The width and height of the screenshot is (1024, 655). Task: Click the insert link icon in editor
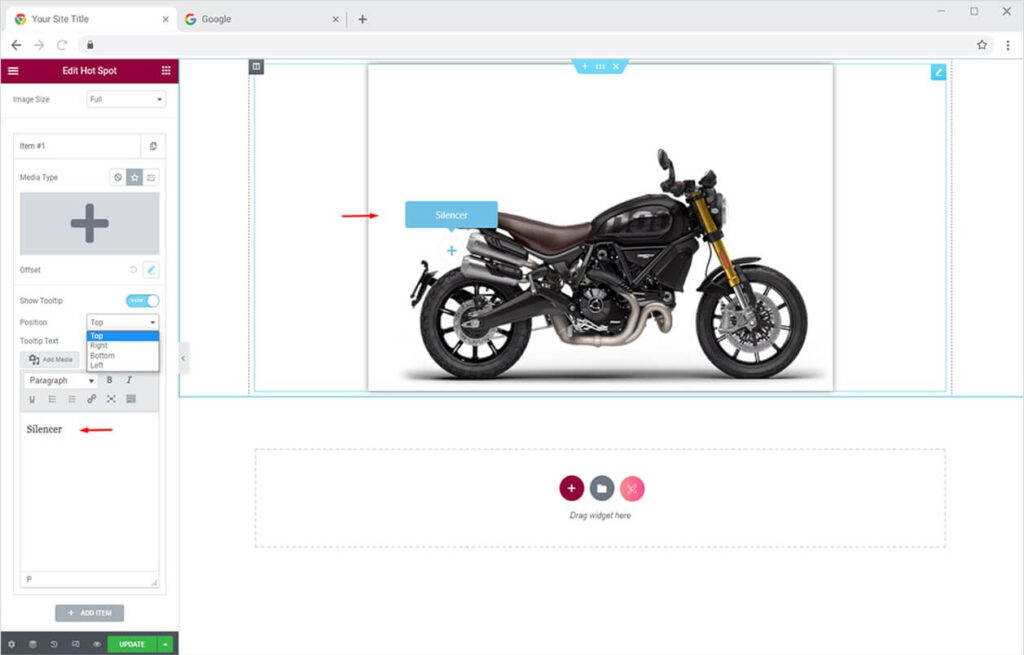(x=91, y=399)
